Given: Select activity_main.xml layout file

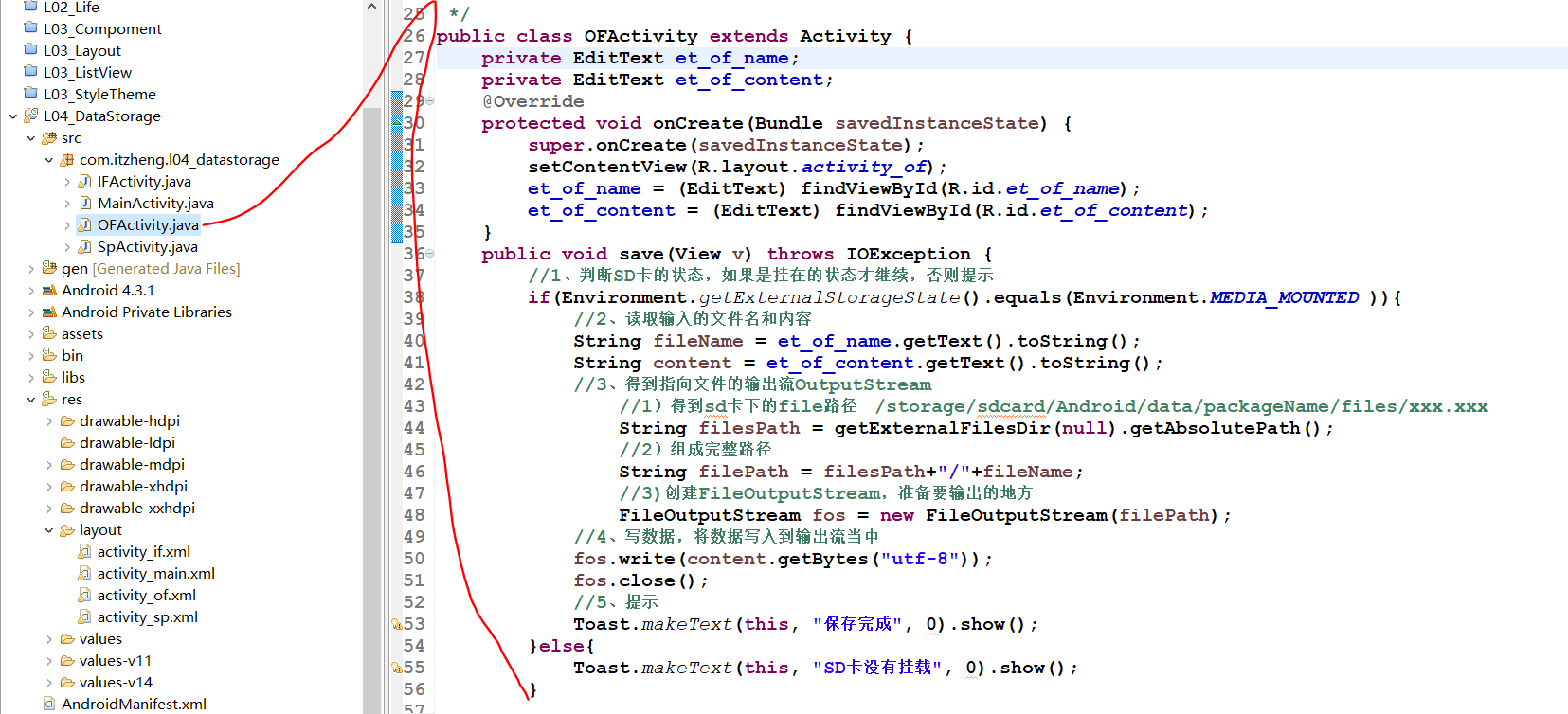Looking at the screenshot, I should coord(156,573).
